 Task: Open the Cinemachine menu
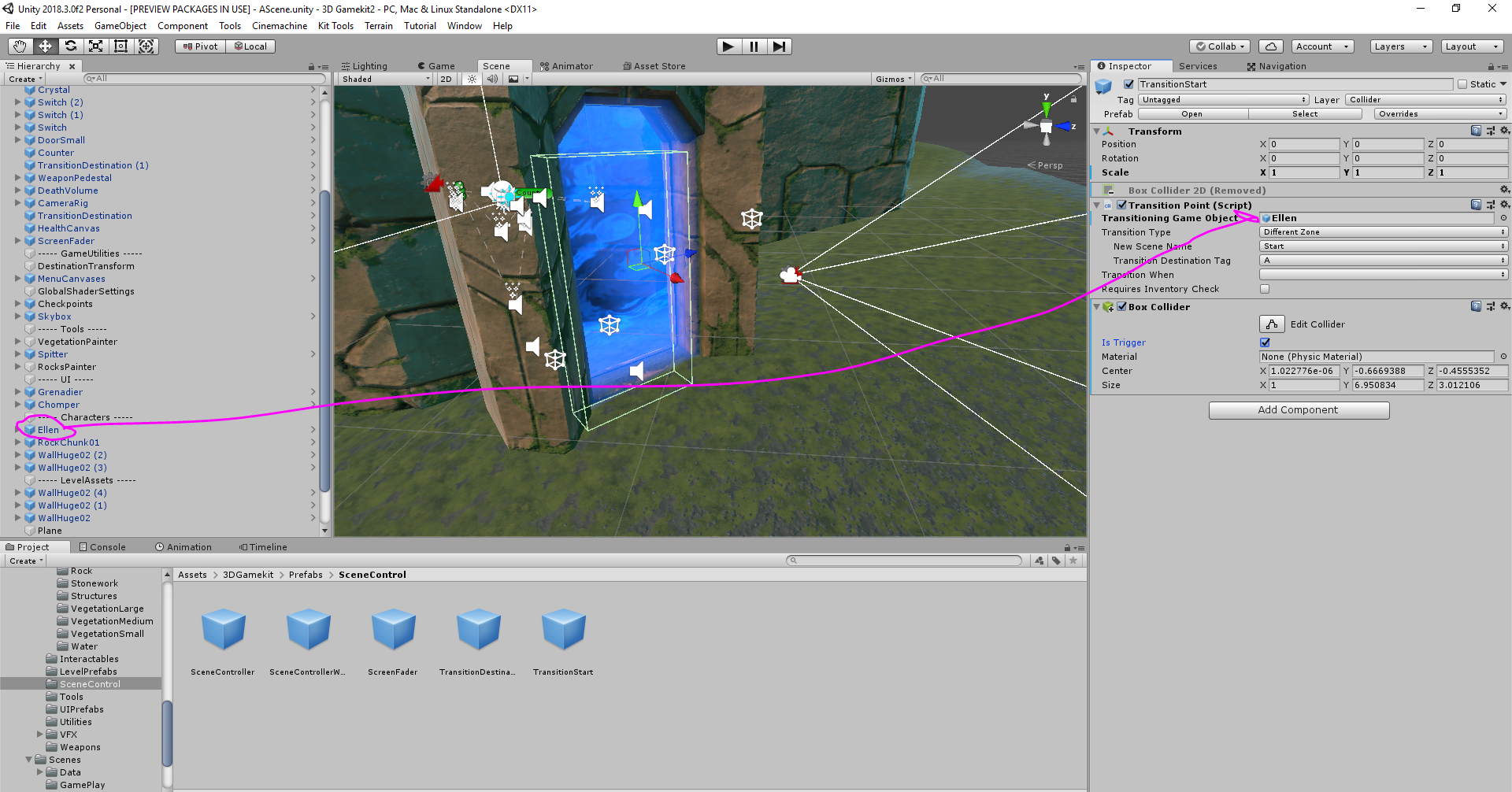coord(280,26)
